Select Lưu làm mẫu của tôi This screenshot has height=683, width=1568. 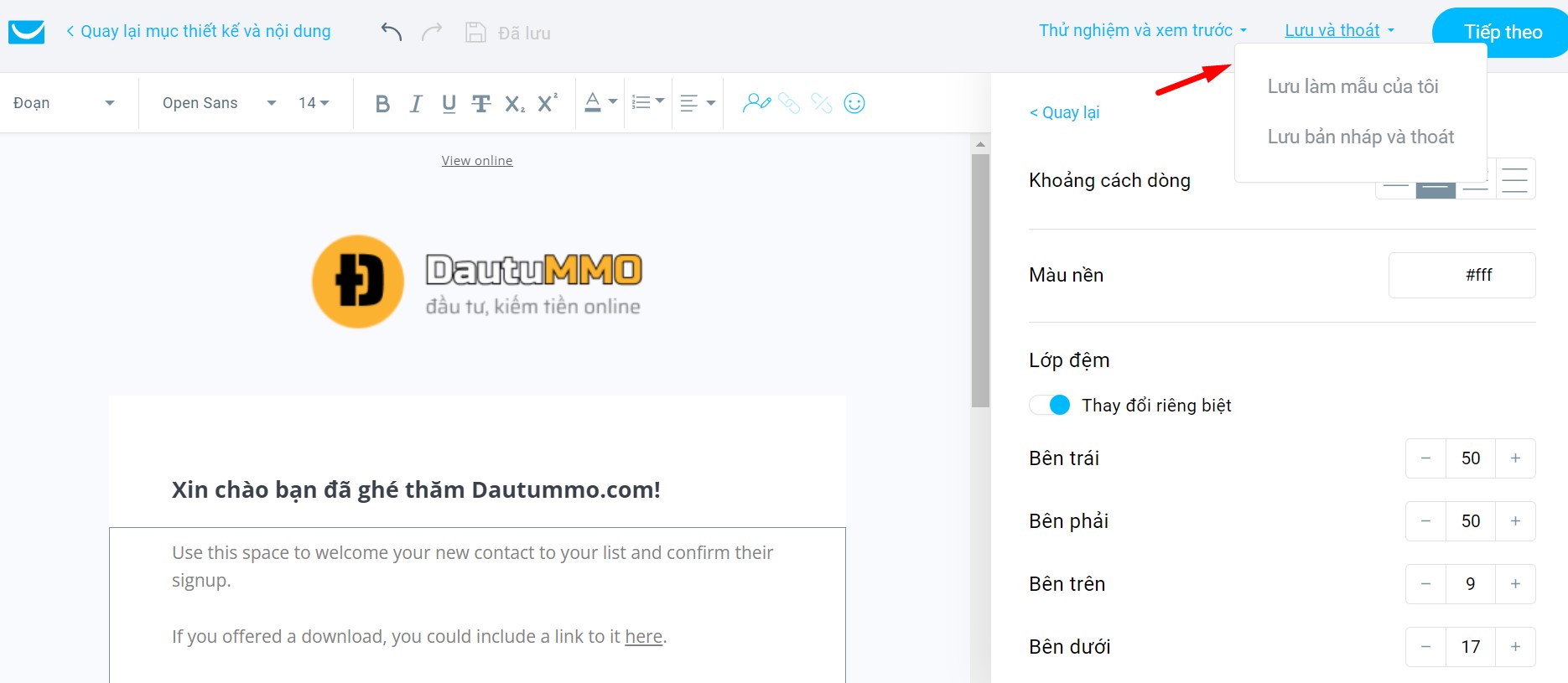(1353, 86)
